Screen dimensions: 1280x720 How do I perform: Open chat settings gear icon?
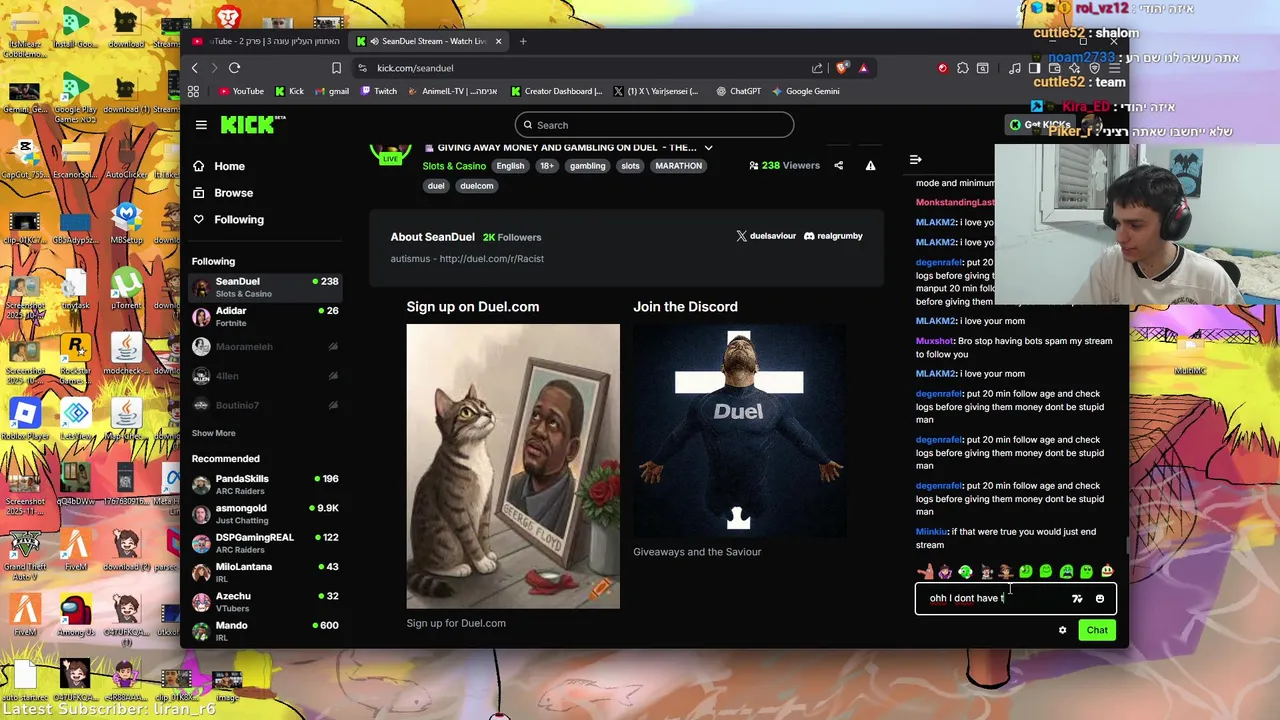pos(1062,630)
